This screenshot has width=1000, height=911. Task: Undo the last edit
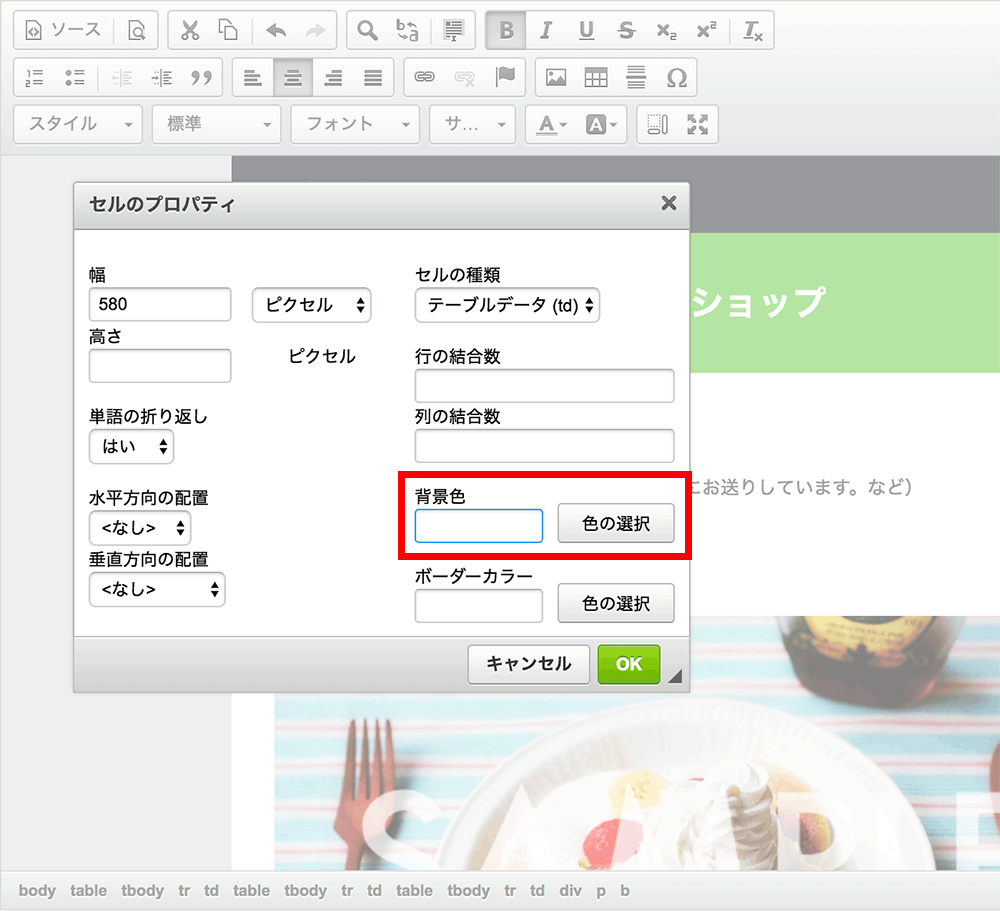(276, 30)
